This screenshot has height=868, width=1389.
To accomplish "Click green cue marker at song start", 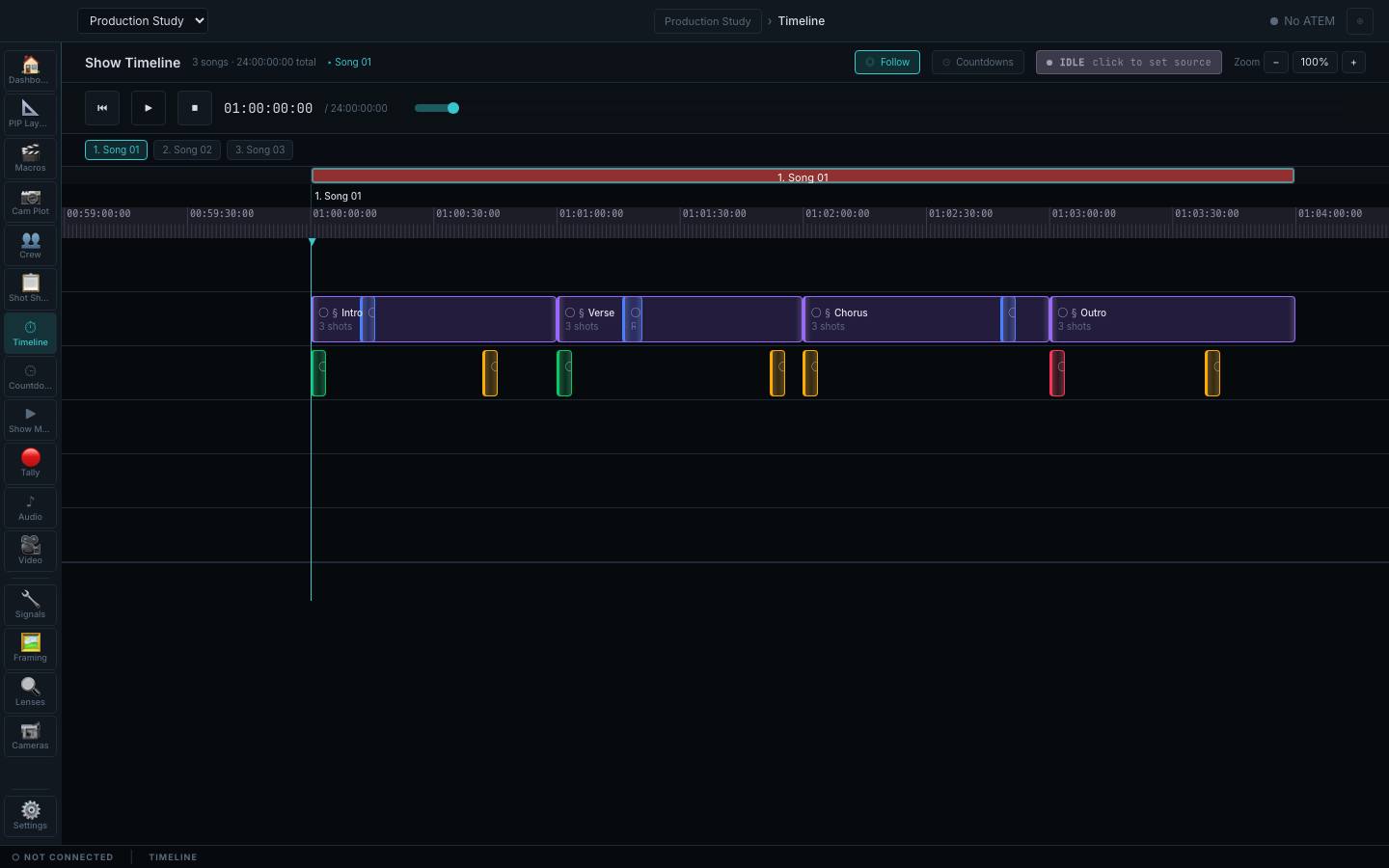I will 318,373.
